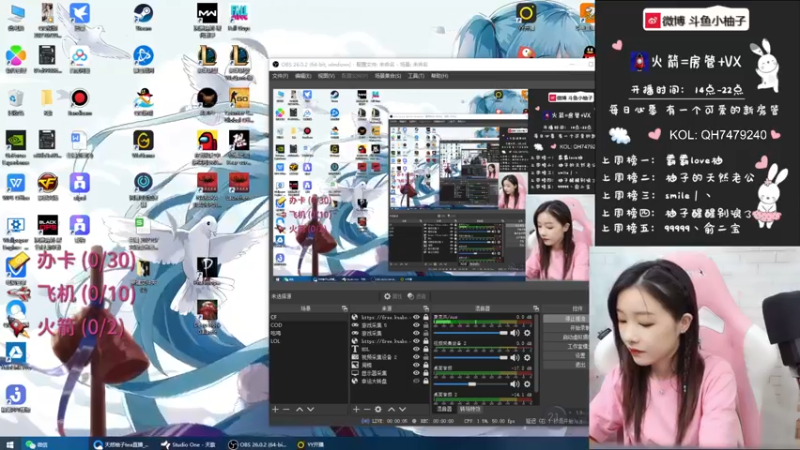
Task: Select the LOL scene in the scenes list
Action: pos(309,341)
